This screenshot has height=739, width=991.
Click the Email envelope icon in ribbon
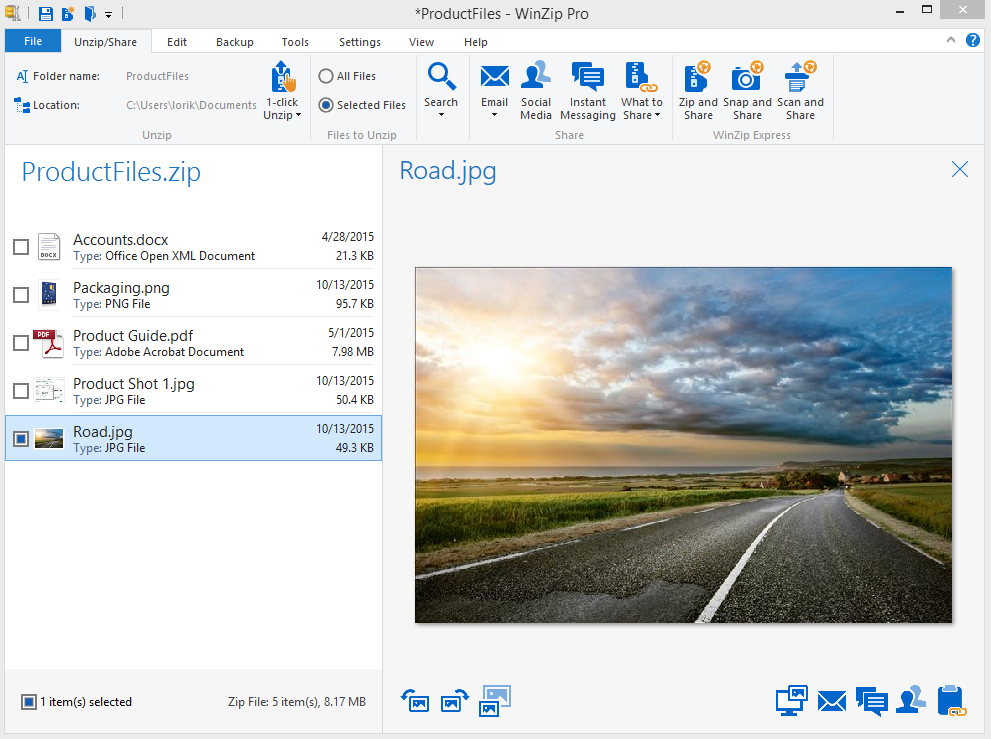click(x=494, y=76)
